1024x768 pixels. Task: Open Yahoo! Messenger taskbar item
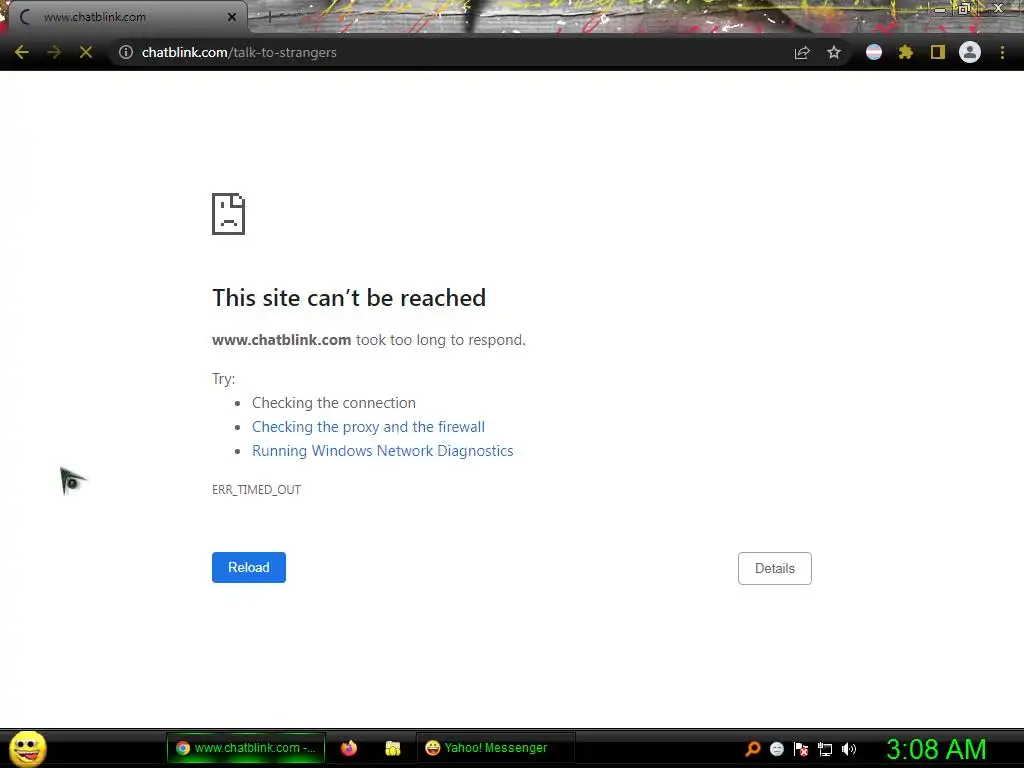tap(496, 748)
